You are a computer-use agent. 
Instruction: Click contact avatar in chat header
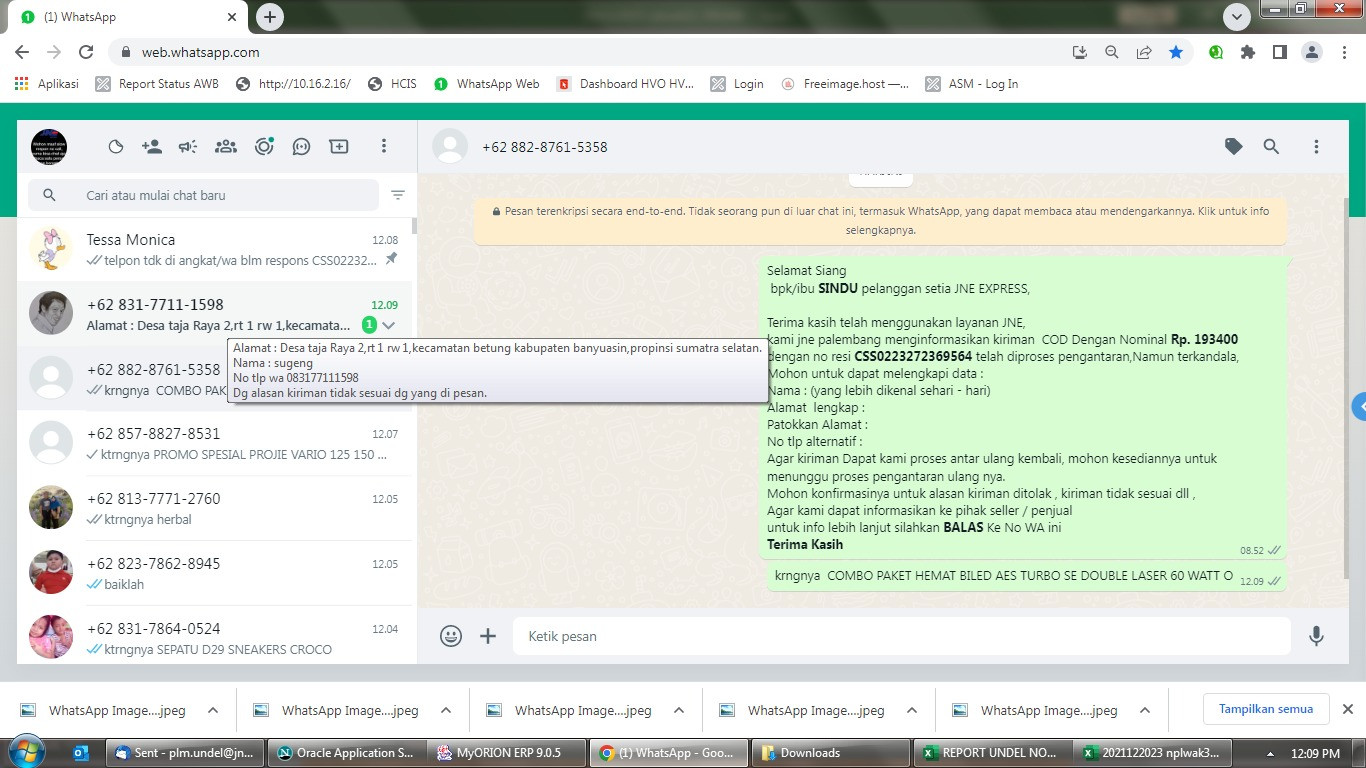point(450,147)
